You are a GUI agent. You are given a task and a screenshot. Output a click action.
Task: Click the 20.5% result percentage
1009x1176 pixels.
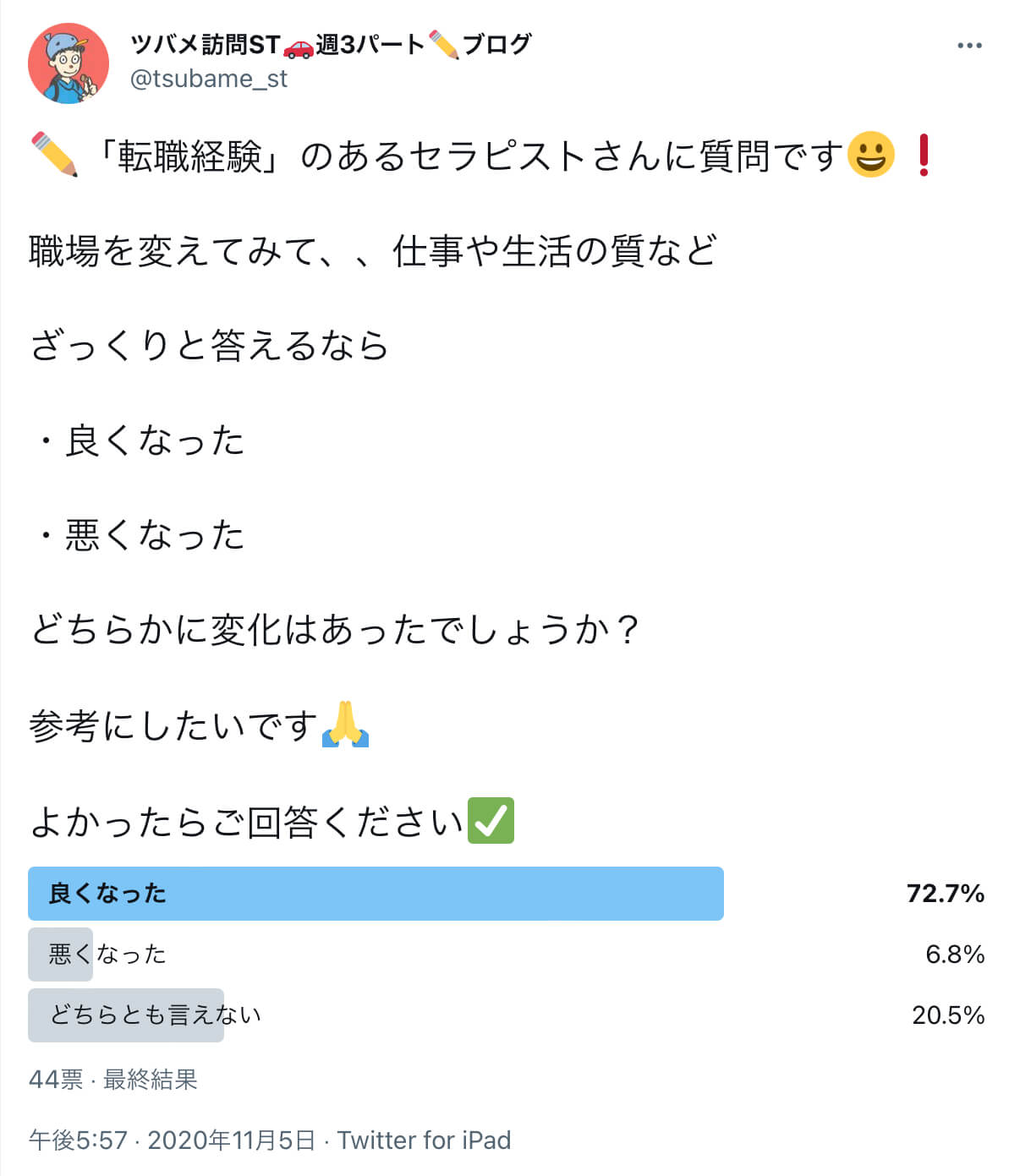pyautogui.click(x=948, y=1015)
